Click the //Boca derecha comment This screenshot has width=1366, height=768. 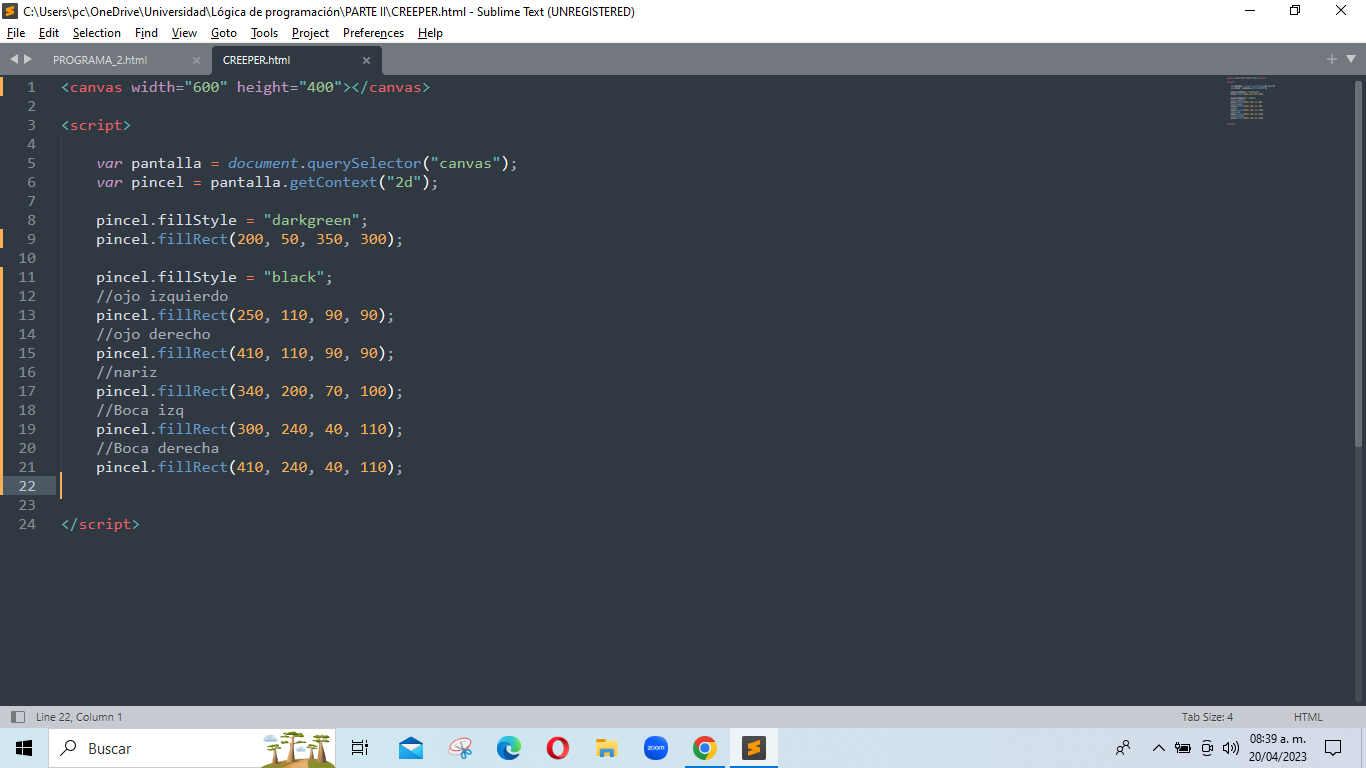[157, 448]
